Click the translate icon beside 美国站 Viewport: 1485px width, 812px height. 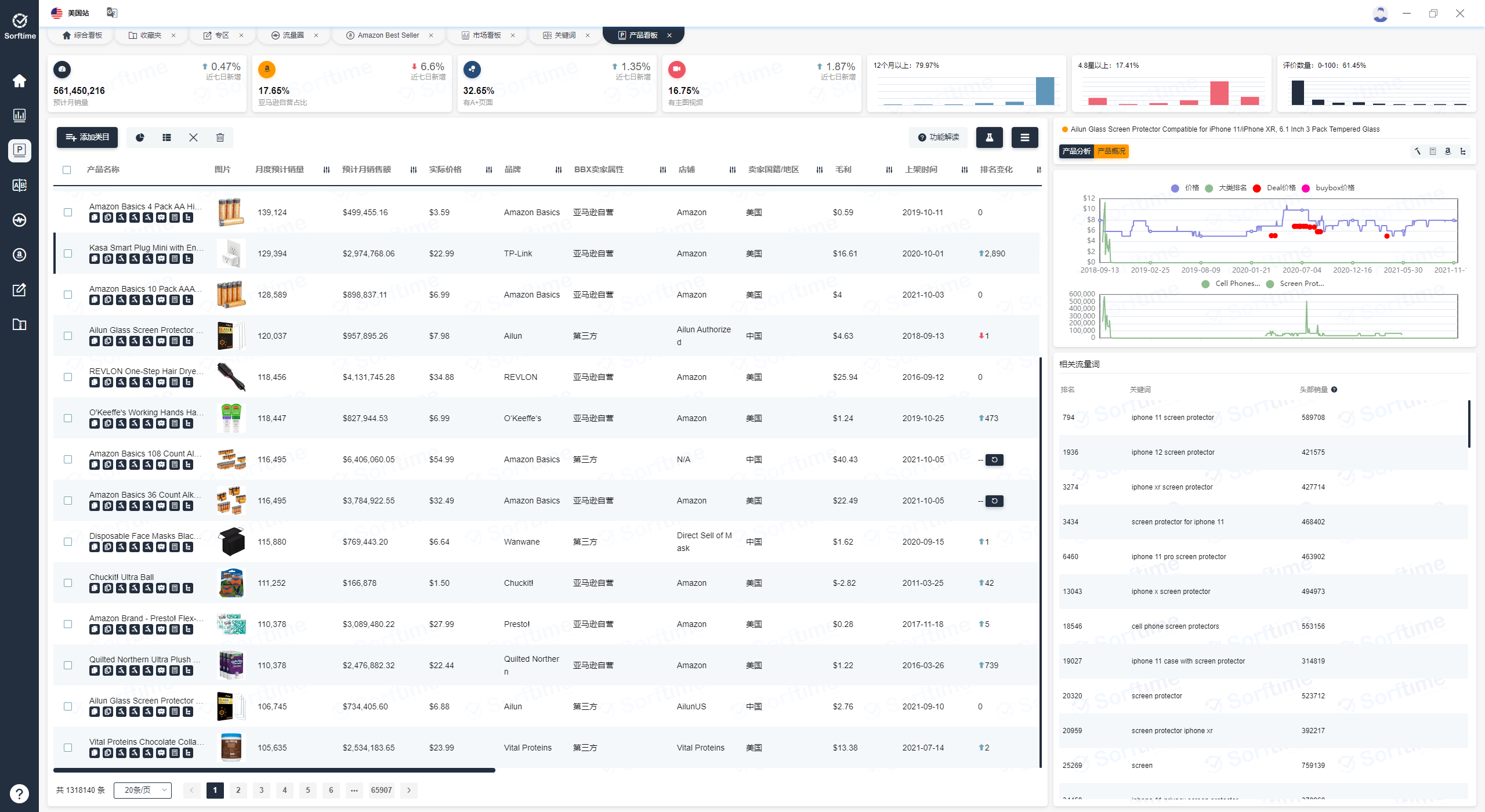112,12
